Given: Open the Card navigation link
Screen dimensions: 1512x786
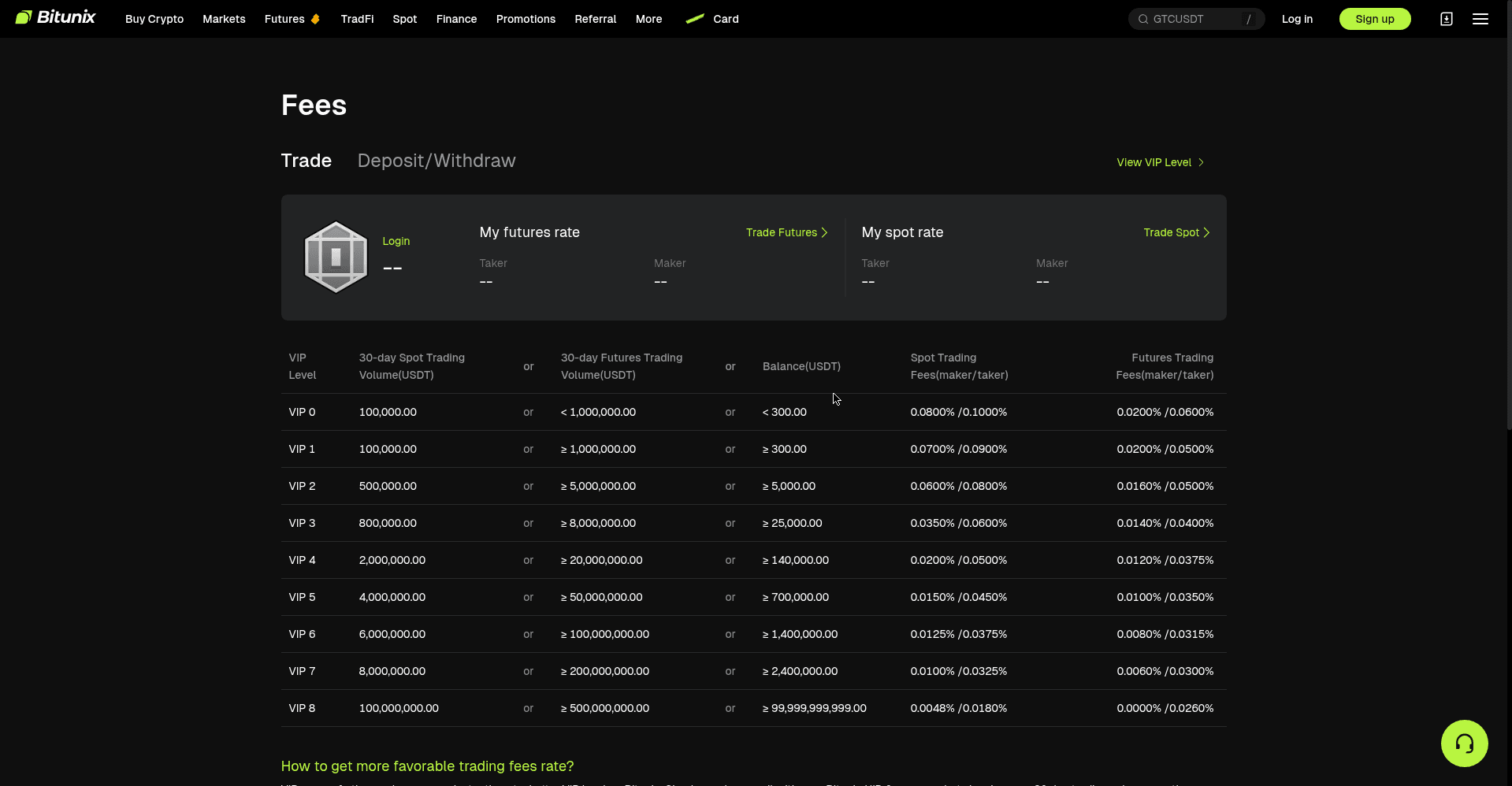Looking at the screenshot, I should point(726,19).
